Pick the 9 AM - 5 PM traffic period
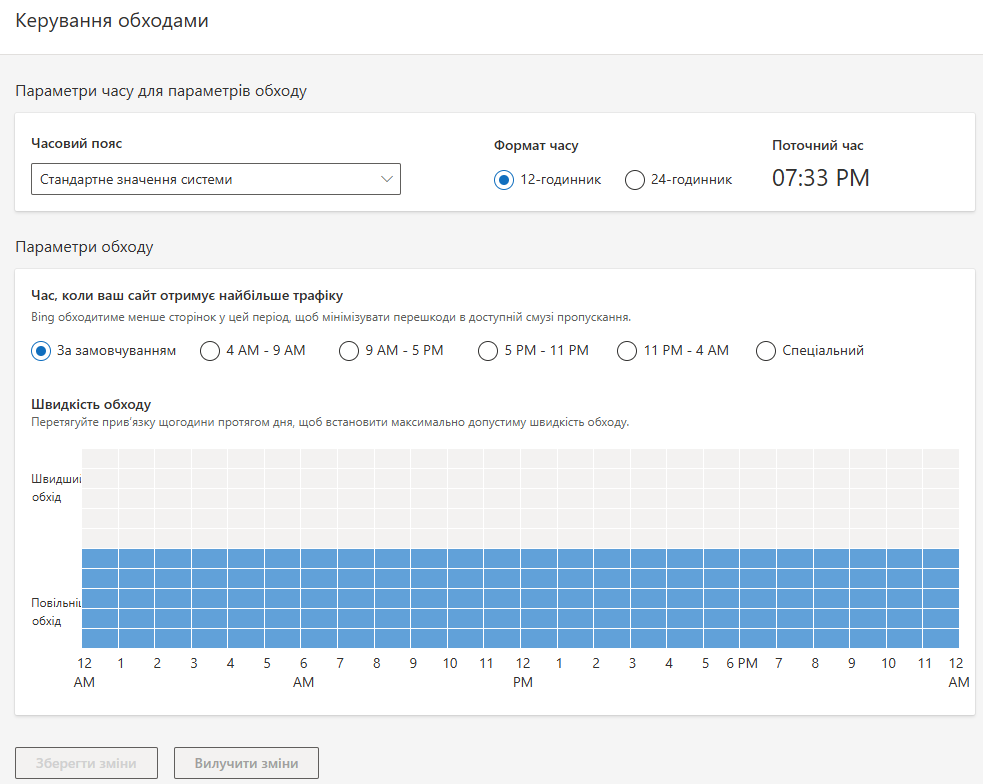The height and width of the screenshot is (784, 983). [x=348, y=351]
